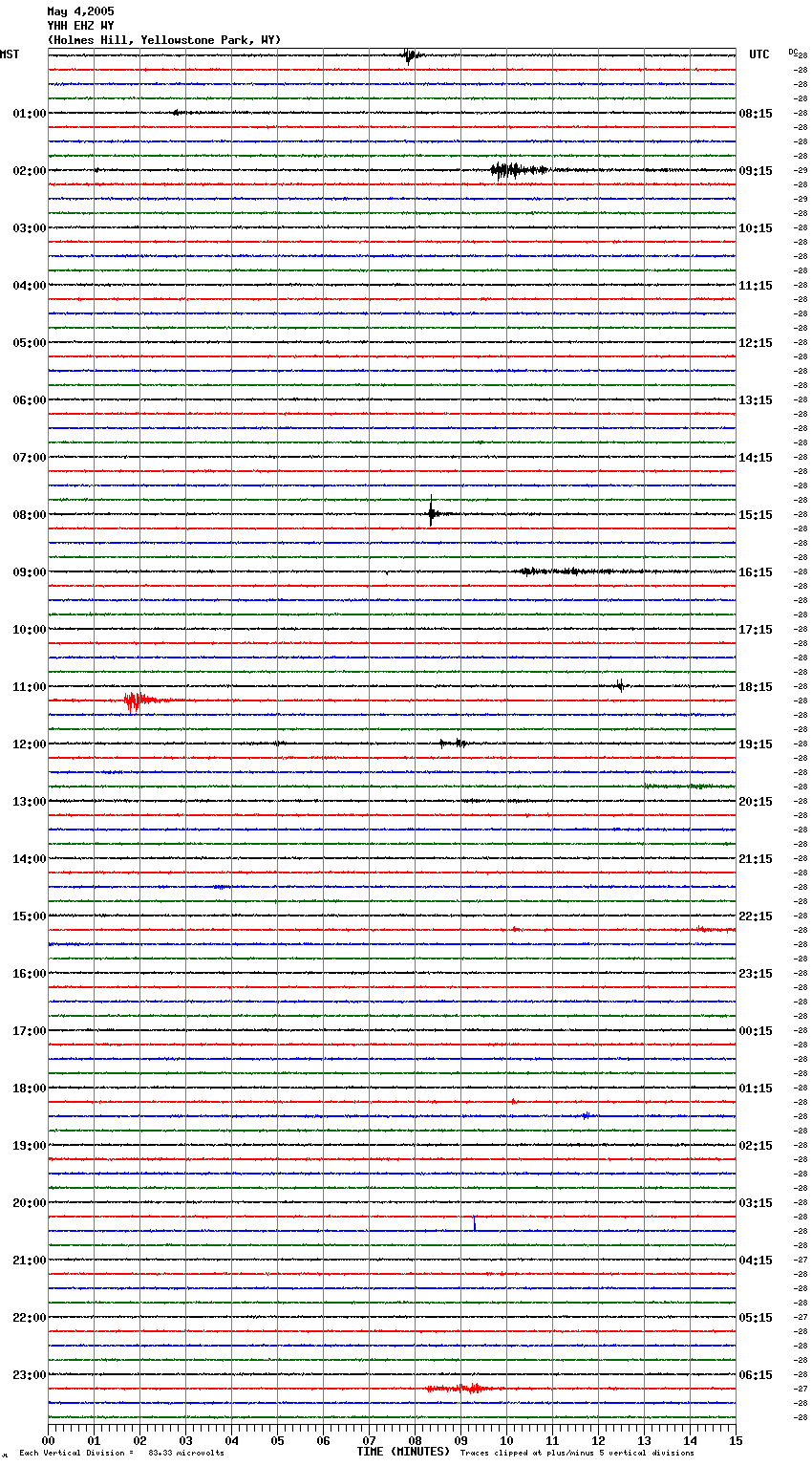
Task: Select the '13:00' MST hour label
Action: (29, 802)
